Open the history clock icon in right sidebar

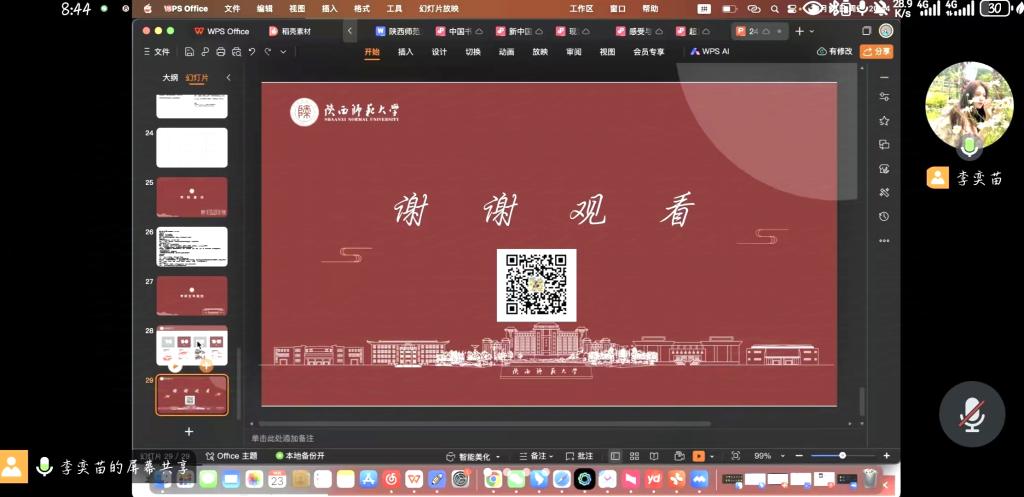click(x=884, y=216)
